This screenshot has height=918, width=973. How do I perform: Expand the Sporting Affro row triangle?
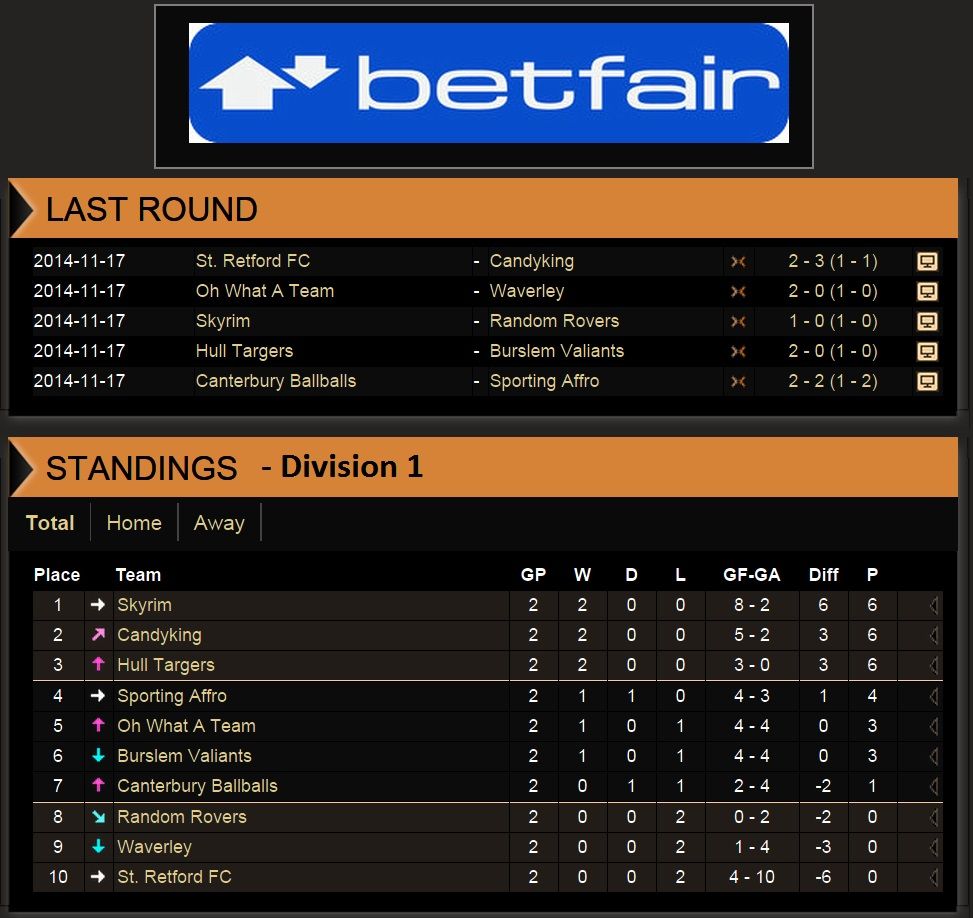coord(933,696)
